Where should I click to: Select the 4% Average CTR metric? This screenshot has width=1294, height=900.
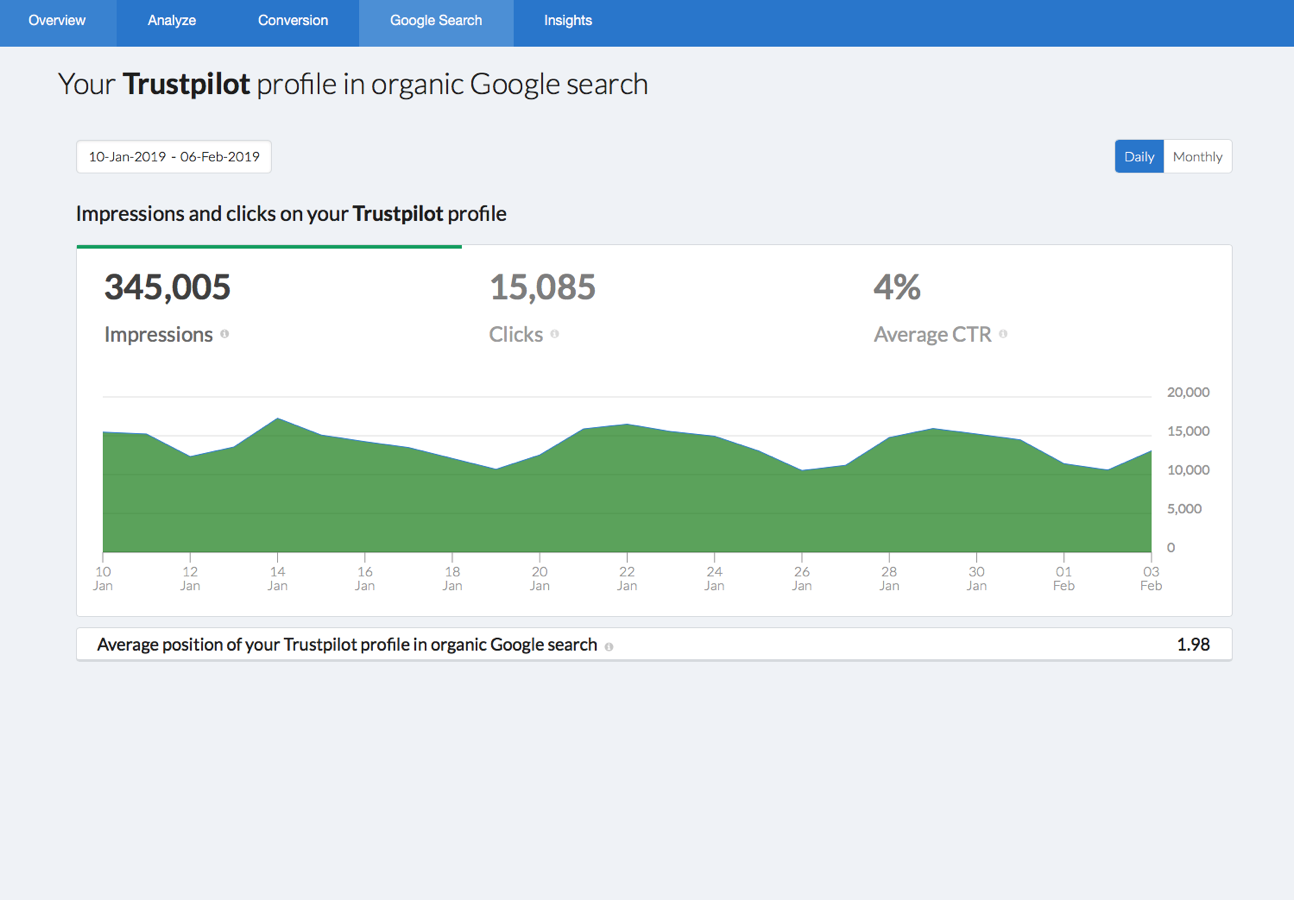(1039, 310)
